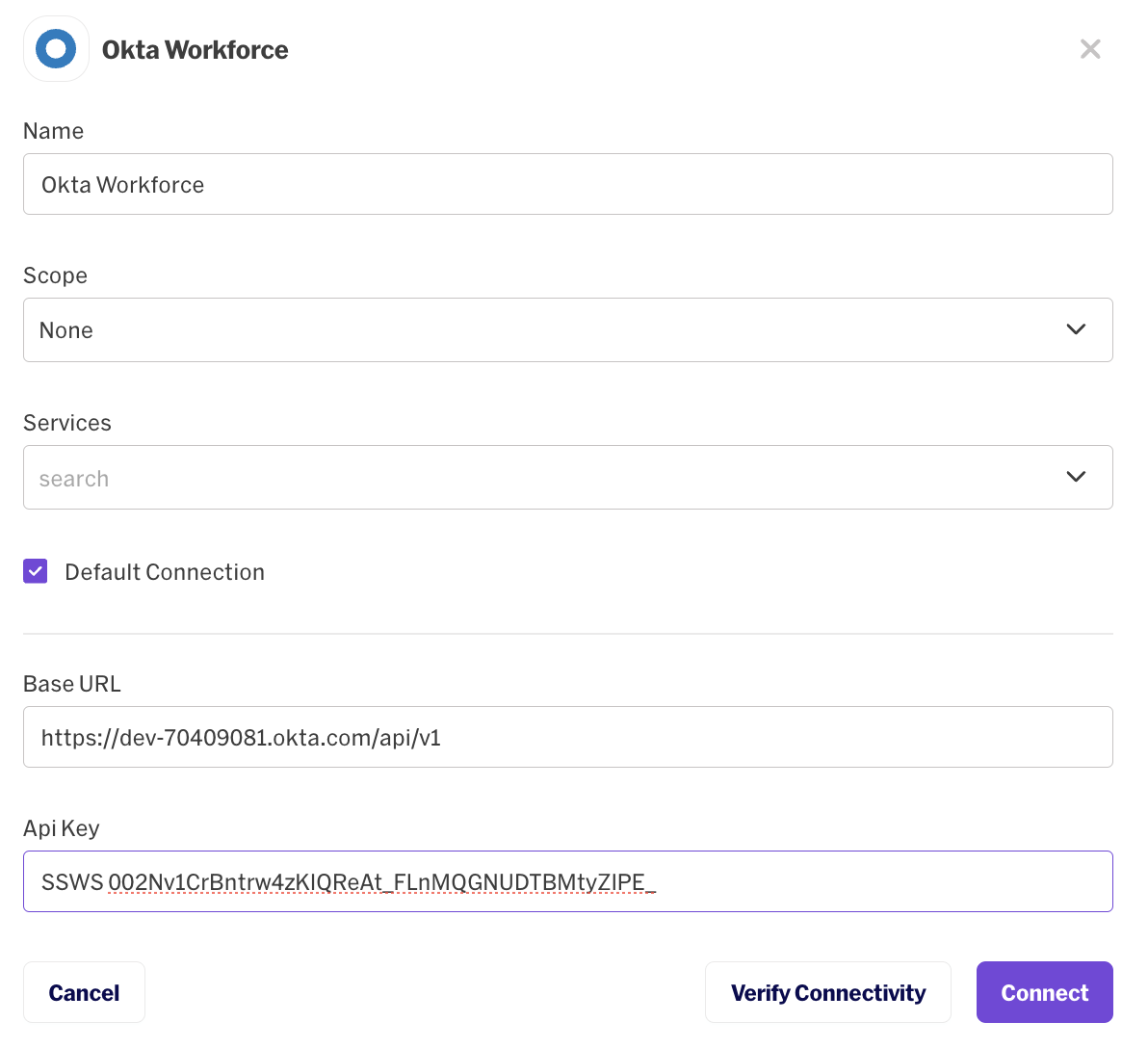The image size is (1148, 1048).
Task: Close the Okta Workforce dialog
Action: coord(1090,49)
